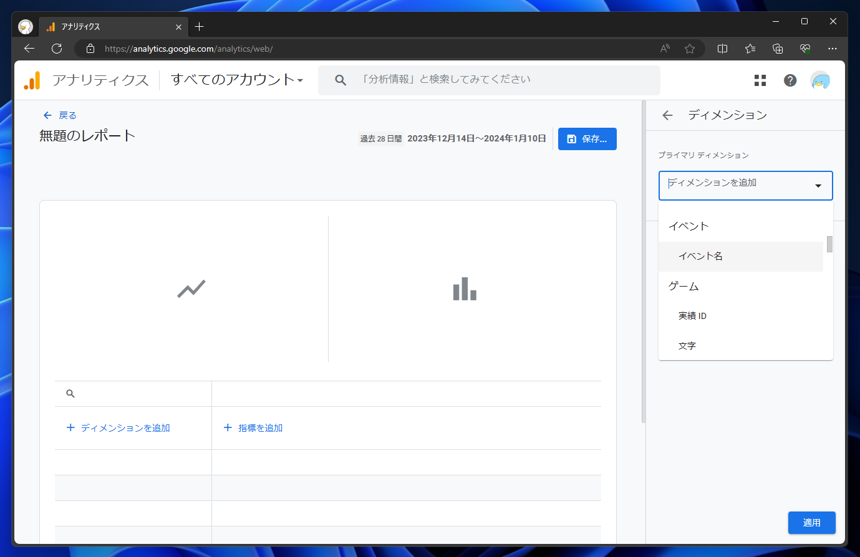
Task: Click the magnifier icon in the analytics search bar
Action: 340,80
